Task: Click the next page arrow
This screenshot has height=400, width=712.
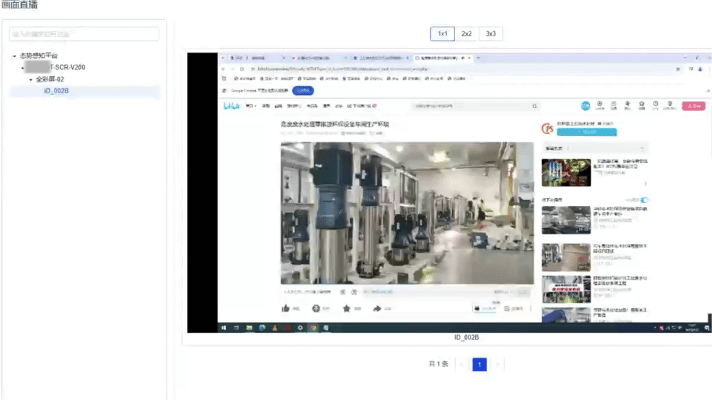Action: click(x=497, y=365)
